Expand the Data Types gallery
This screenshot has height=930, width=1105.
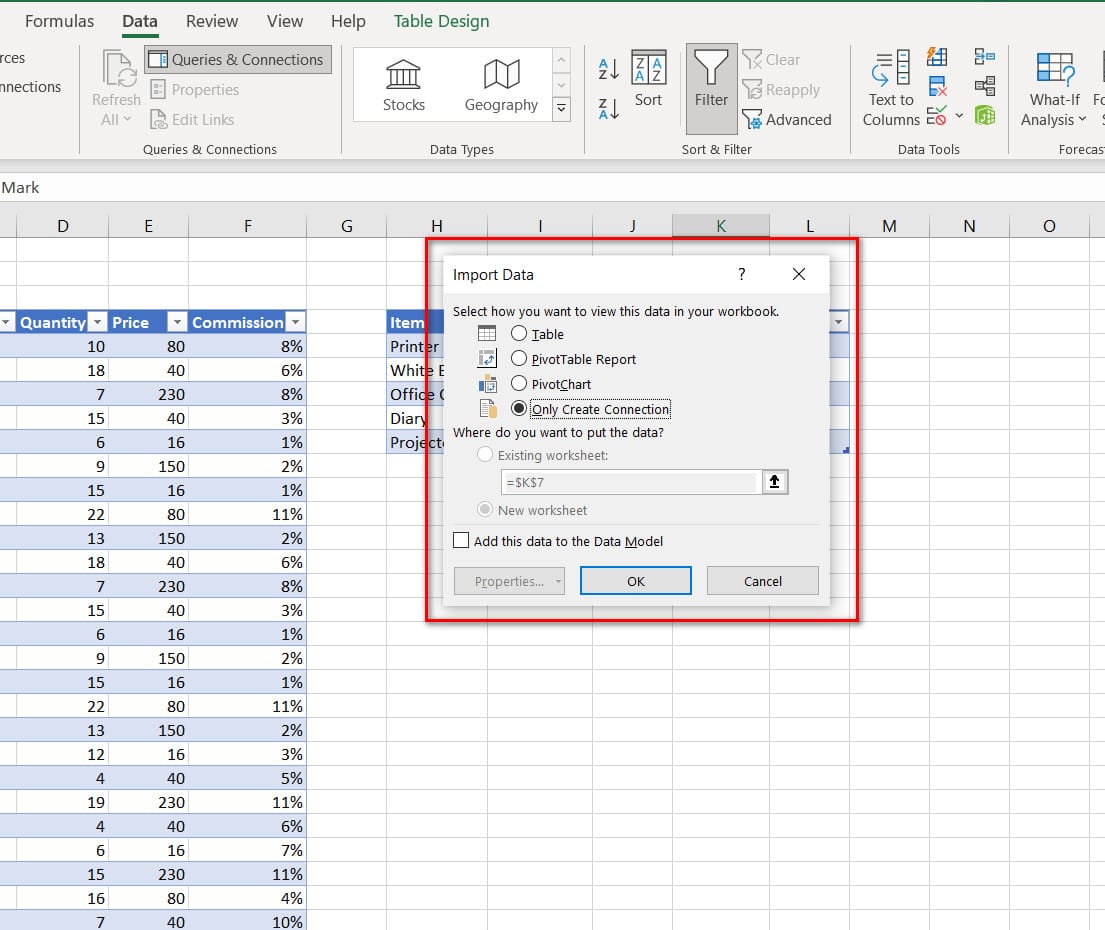pyautogui.click(x=561, y=108)
